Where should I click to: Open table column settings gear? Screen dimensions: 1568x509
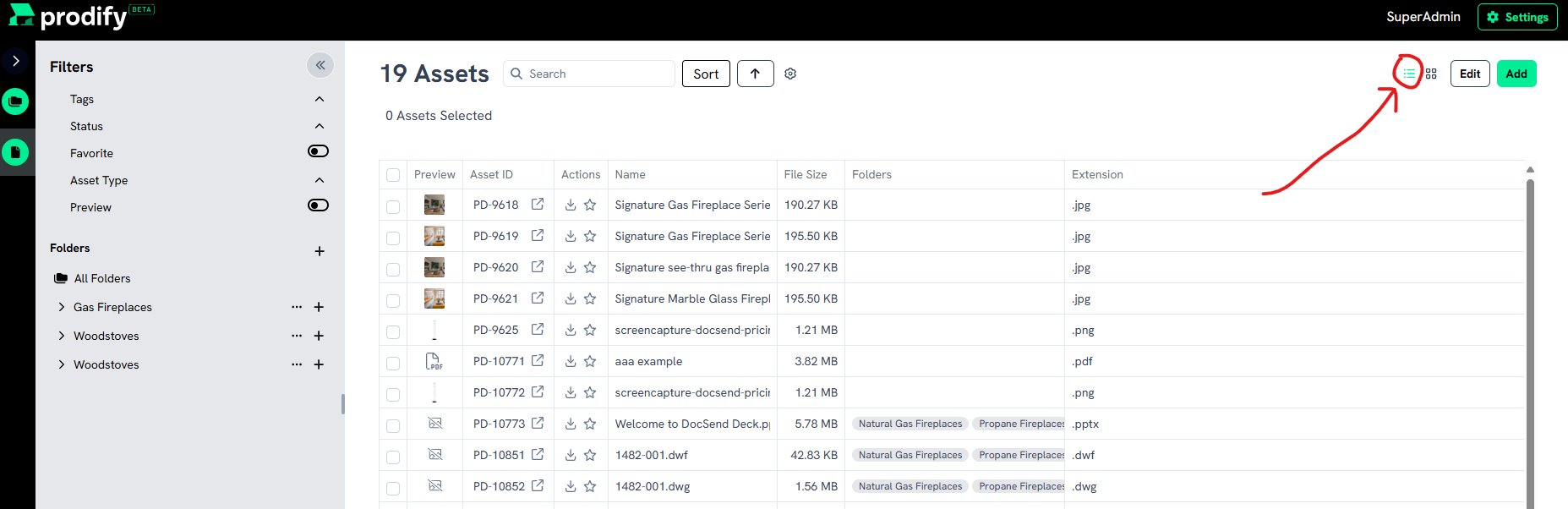coord(790,74)
